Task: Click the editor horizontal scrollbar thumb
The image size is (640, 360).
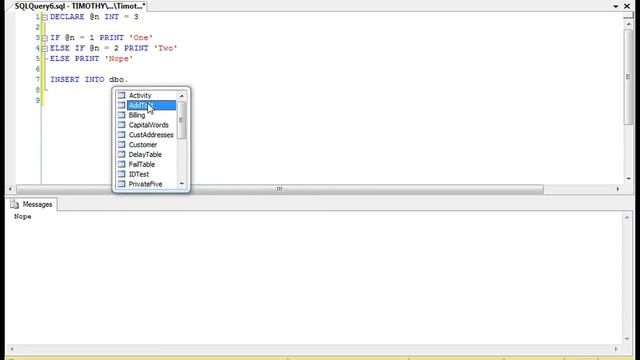Action: coord(280,189)
